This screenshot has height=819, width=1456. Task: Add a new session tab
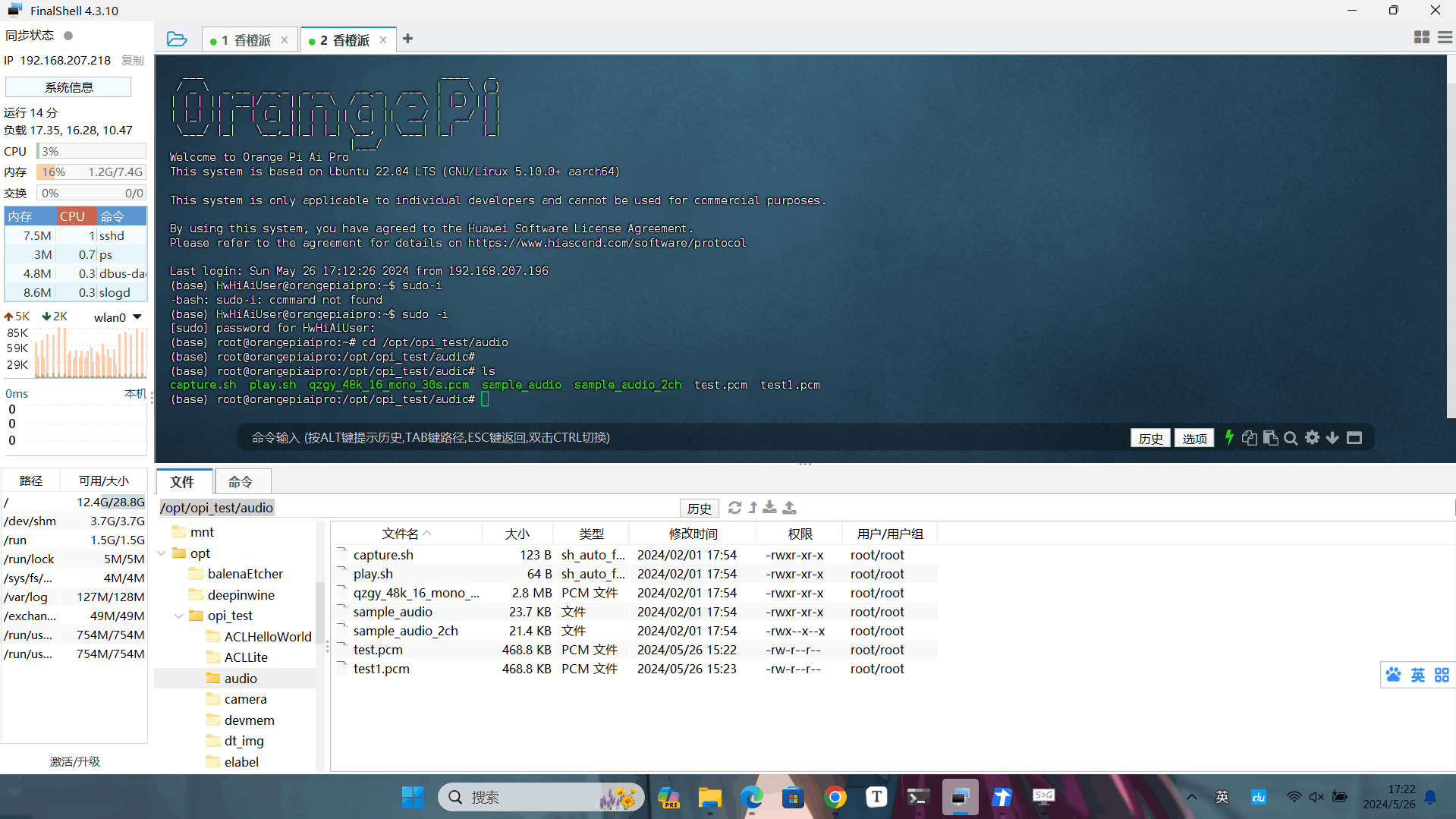[x=407, y=39]
